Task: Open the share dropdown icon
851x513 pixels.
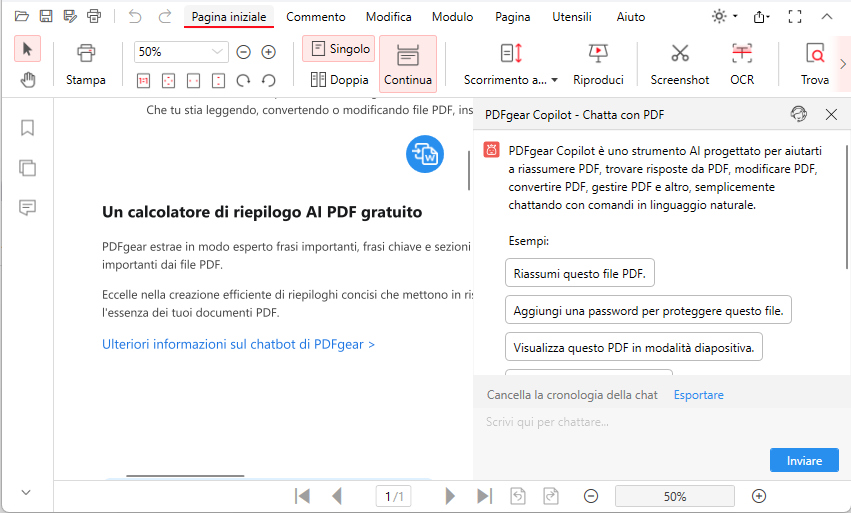Action: click(x=761, y=17)
